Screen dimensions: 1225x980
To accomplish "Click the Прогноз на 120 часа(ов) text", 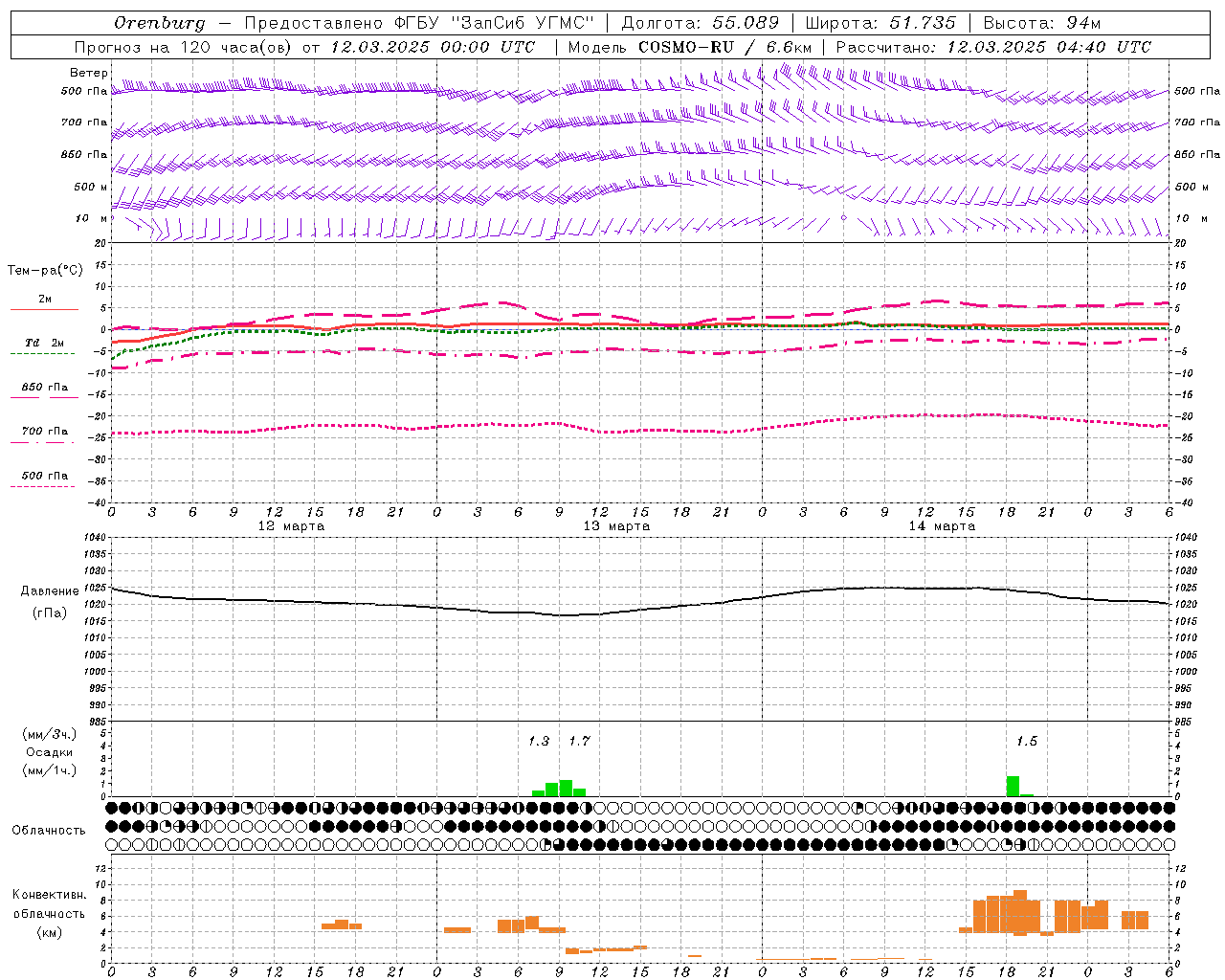I will [183, 47].
